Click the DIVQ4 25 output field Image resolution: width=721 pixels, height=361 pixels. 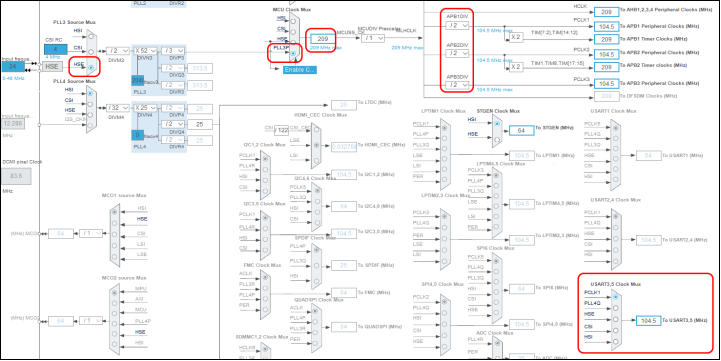pyautogui.click(x=200, y=124)
